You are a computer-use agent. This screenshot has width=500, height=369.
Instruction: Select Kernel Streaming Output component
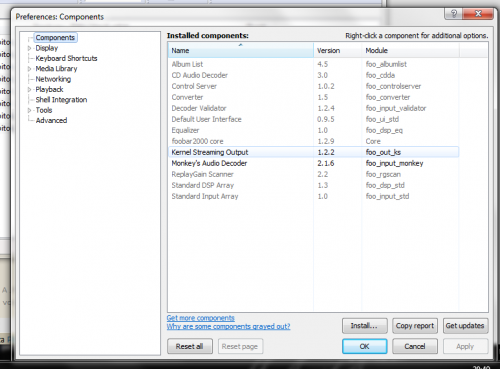coord(314,152)
